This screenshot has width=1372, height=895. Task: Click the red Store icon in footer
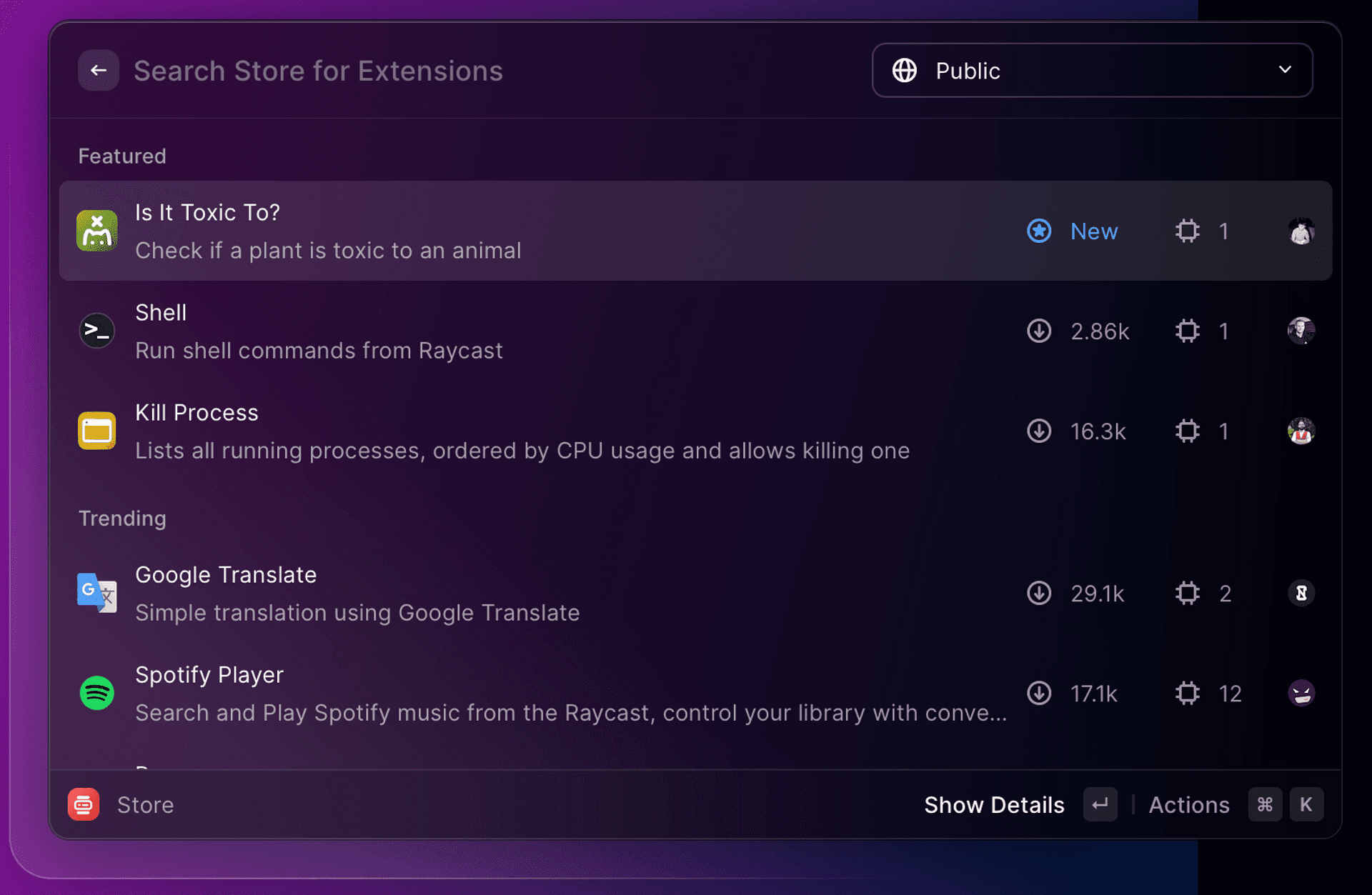click(x=84, y=804)
